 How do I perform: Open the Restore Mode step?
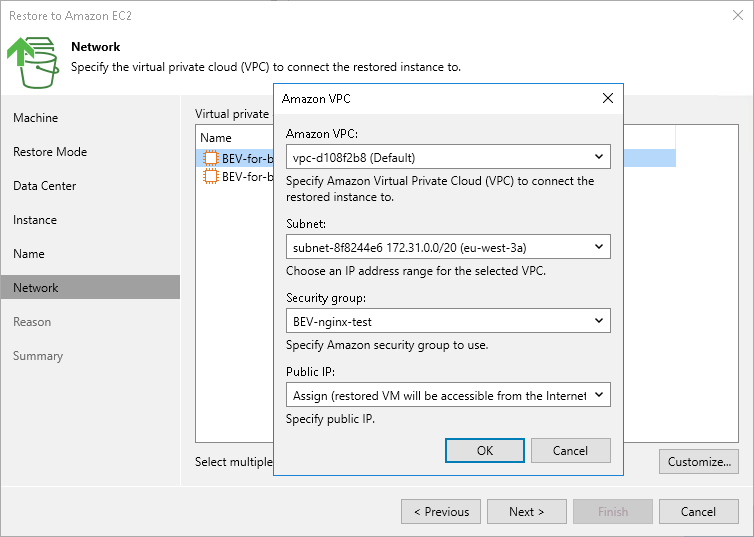coord(50,152)
